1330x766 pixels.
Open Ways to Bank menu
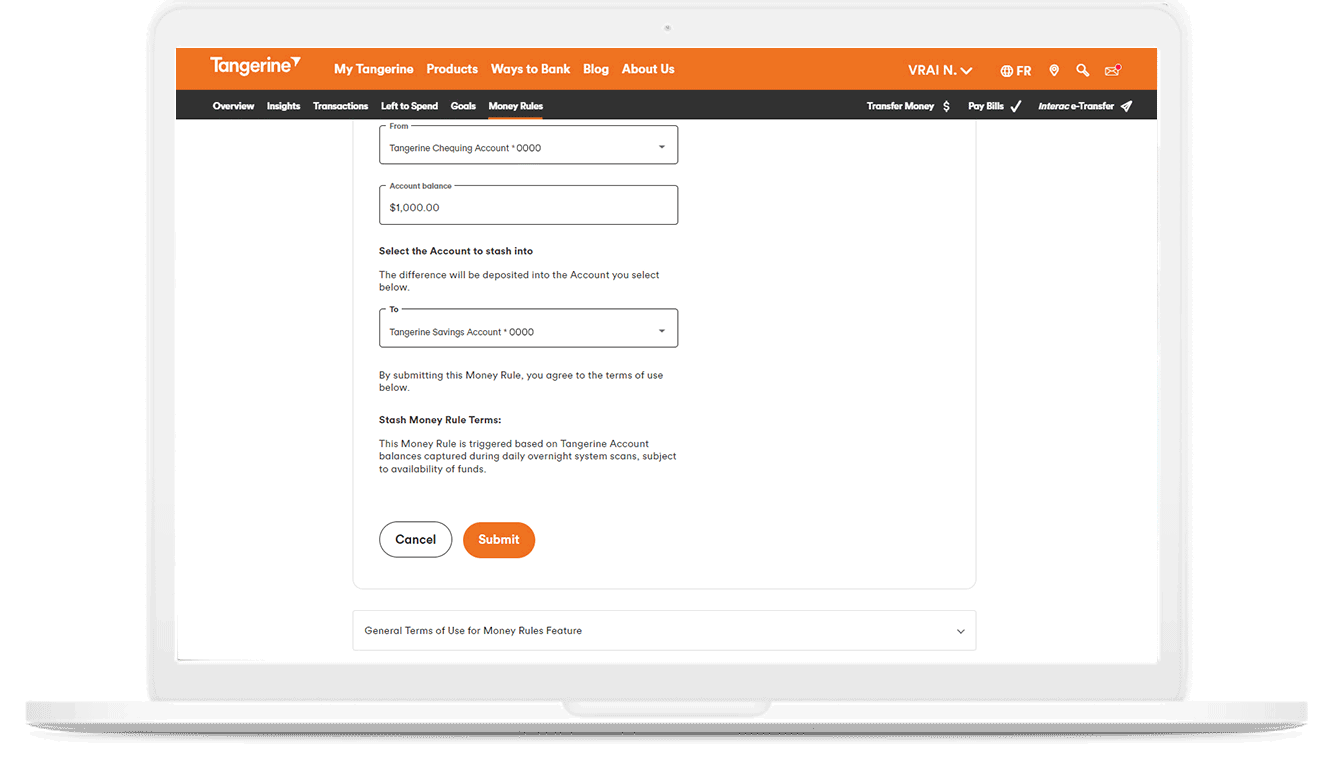[x=530, y=69]
